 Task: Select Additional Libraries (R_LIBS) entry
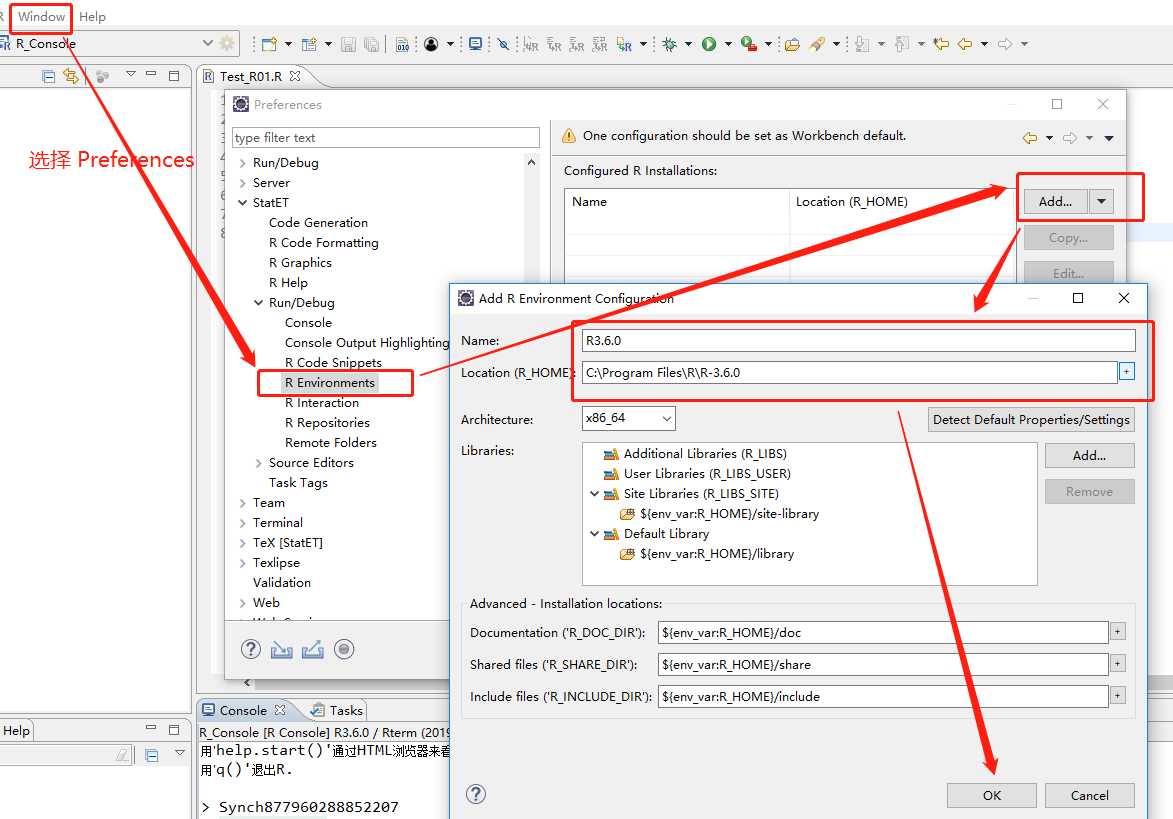pos(705,454)
